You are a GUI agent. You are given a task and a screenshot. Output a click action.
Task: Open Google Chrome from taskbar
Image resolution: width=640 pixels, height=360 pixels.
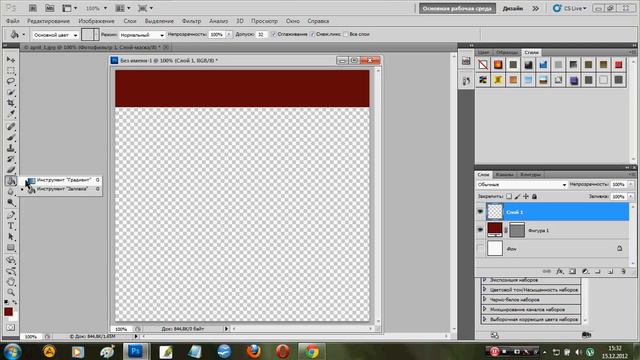coord(312,351)
